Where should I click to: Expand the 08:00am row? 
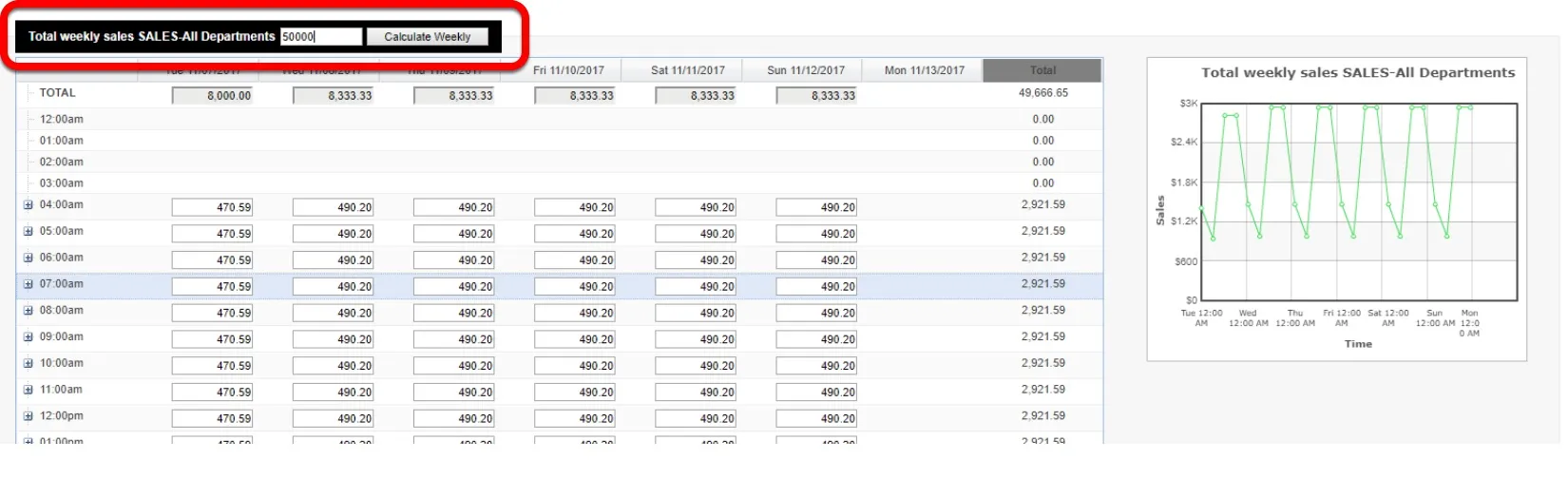(28, 311)
